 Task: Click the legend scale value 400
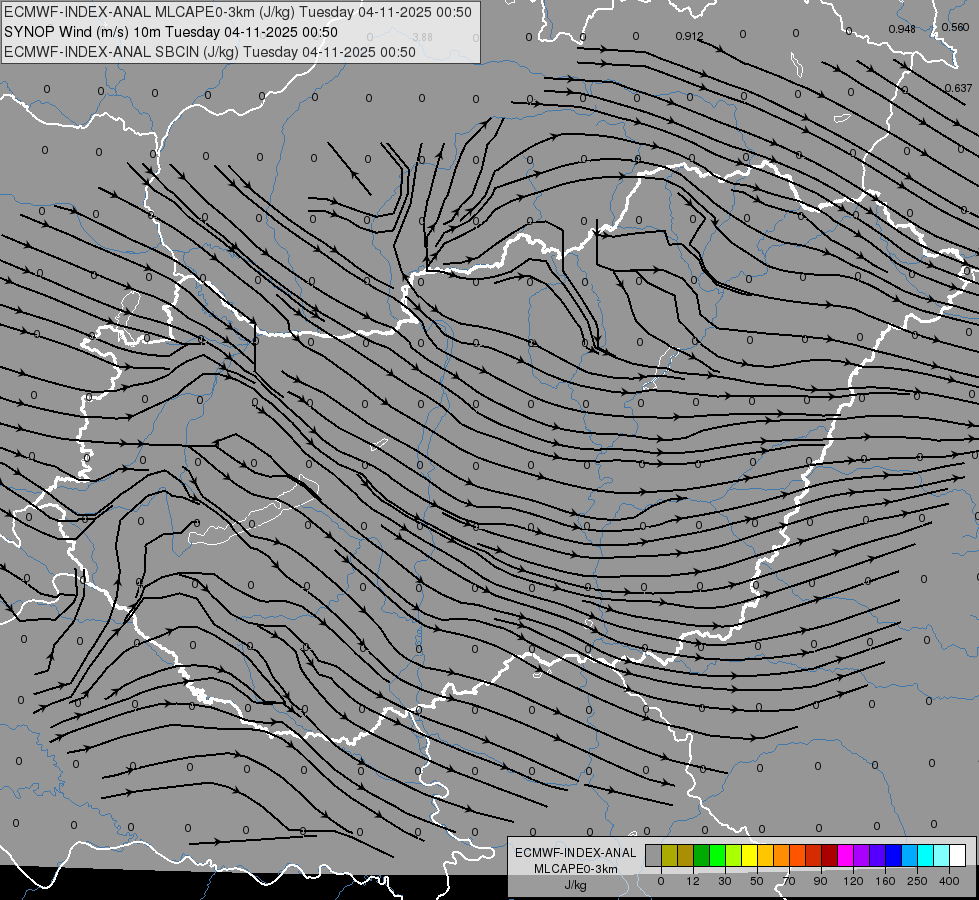(949, 881)
